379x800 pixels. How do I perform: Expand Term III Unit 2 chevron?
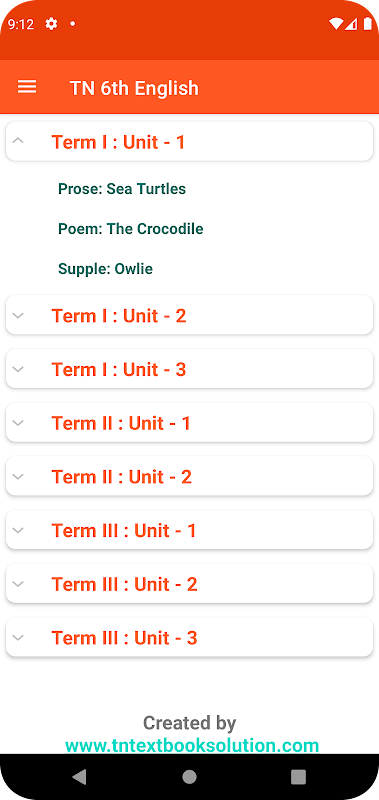(x=18, y=584)
